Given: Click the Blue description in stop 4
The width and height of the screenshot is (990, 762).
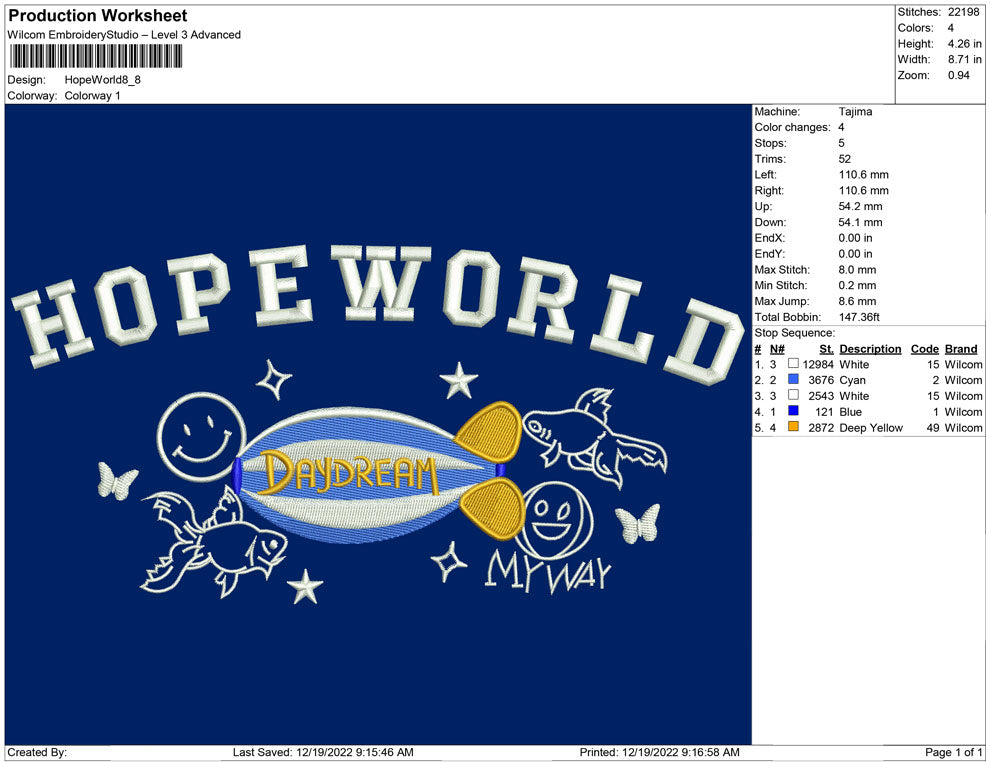Looking at the screenshot, I should click(x=850, y=412).
